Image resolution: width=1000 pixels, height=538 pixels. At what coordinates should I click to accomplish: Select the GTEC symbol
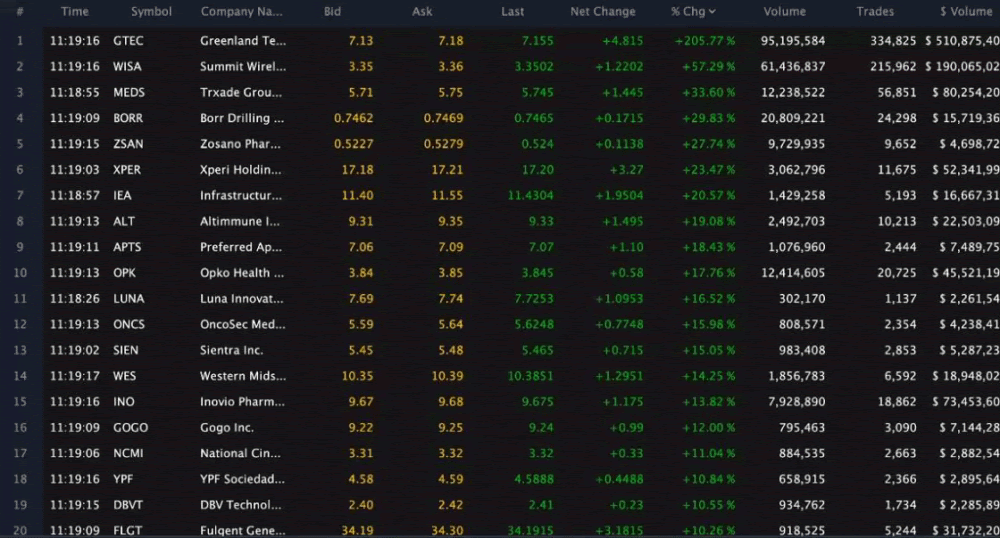point(128,41)
